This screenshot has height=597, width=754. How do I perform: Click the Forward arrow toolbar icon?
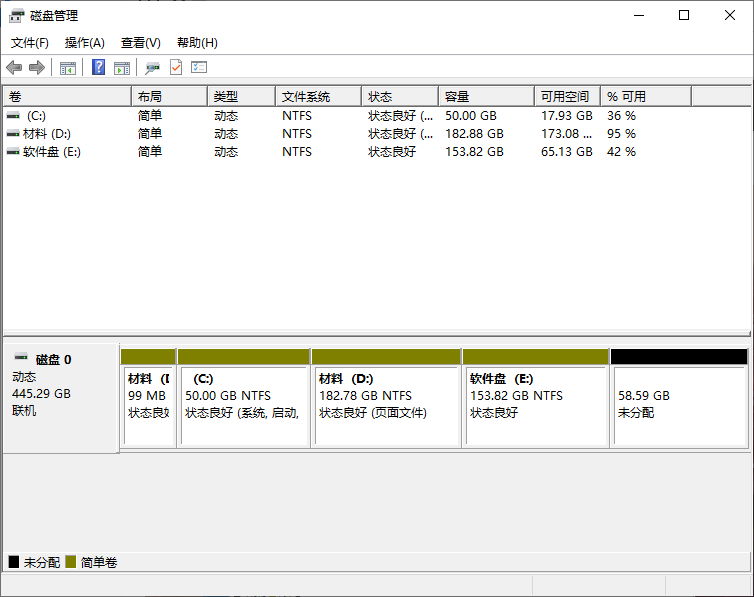tap(37, 68)
